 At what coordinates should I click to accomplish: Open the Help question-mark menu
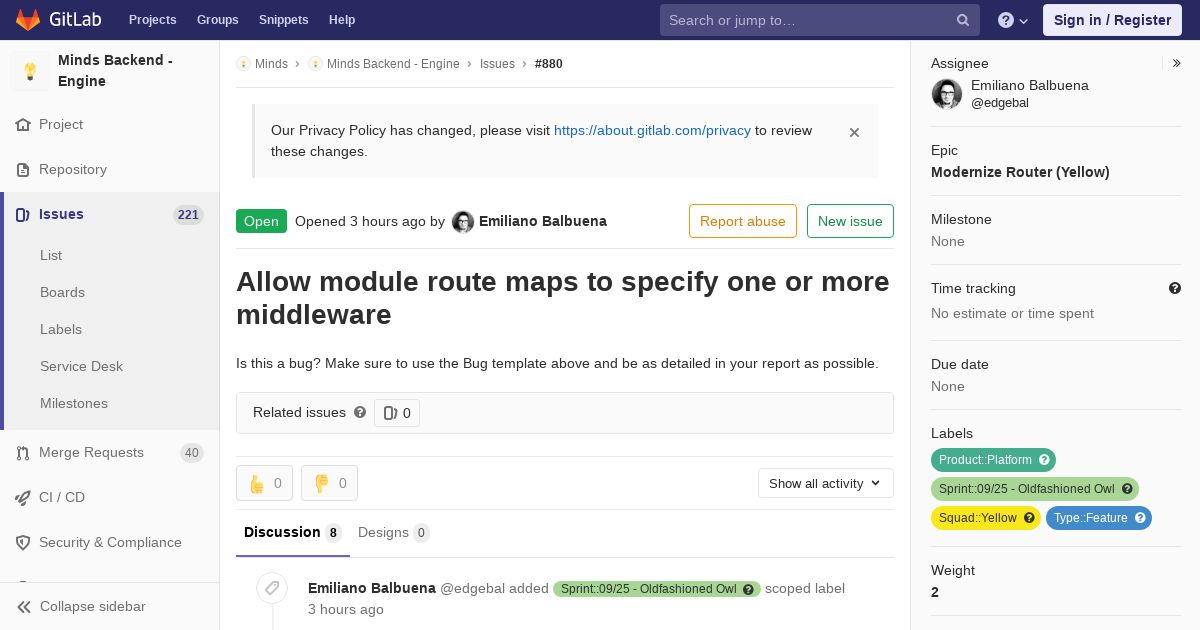(1013, 20)
